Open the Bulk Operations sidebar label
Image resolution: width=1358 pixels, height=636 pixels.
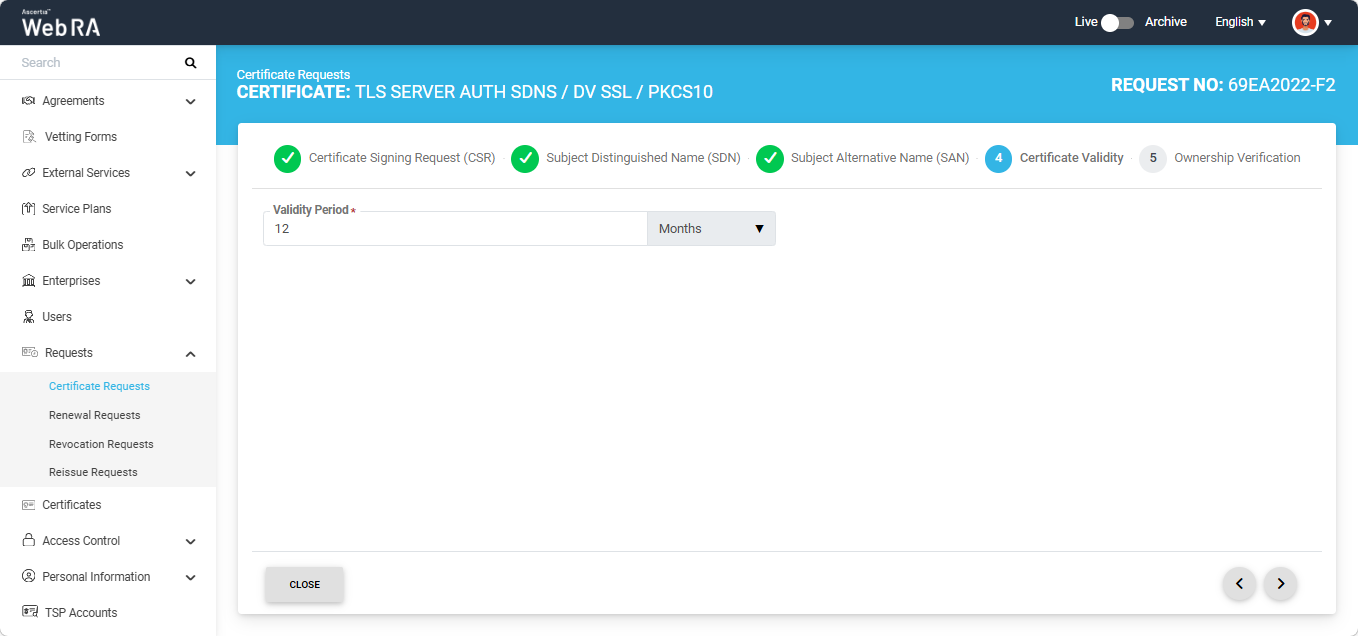coord(83,245)
